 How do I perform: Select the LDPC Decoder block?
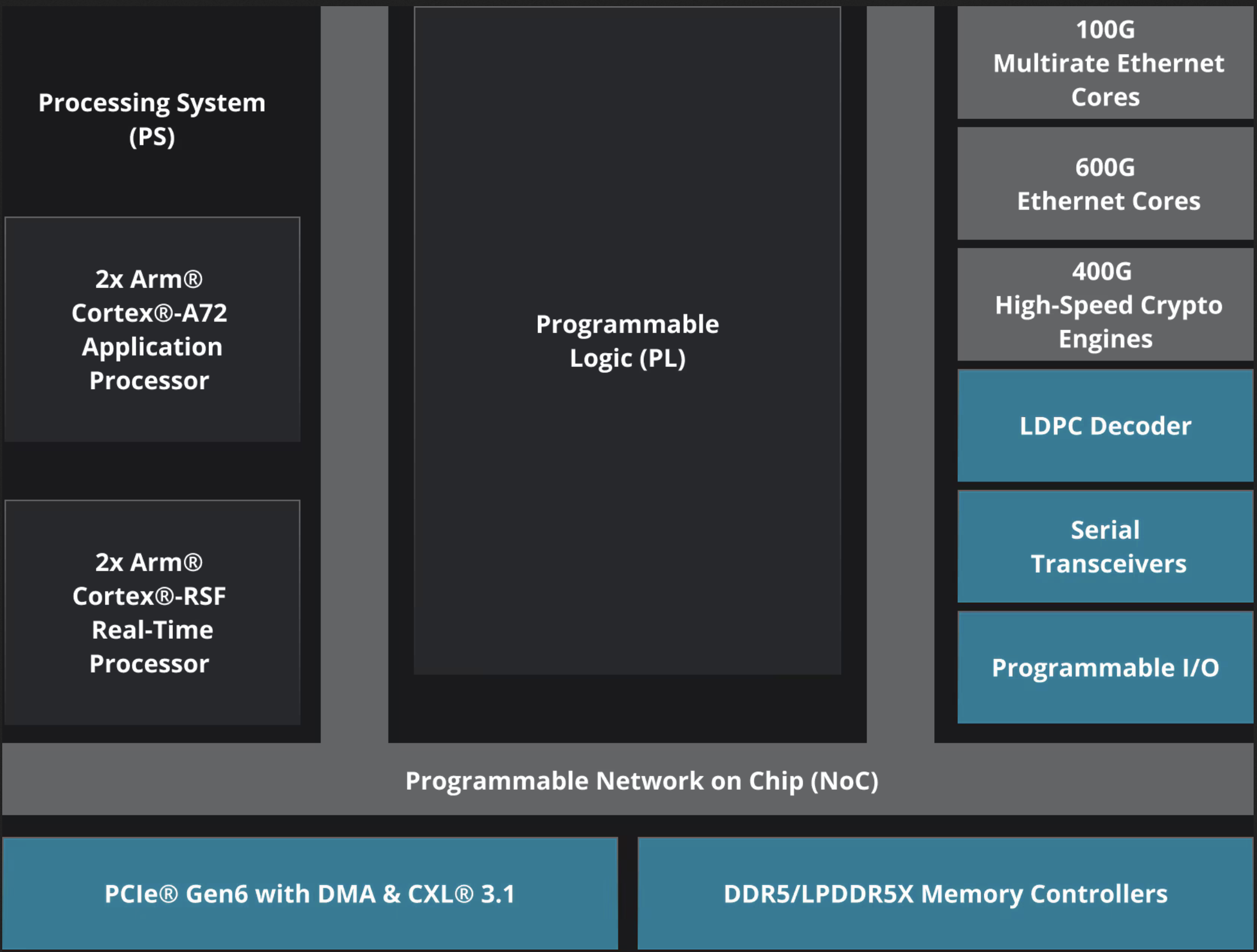coord(1105,426)
